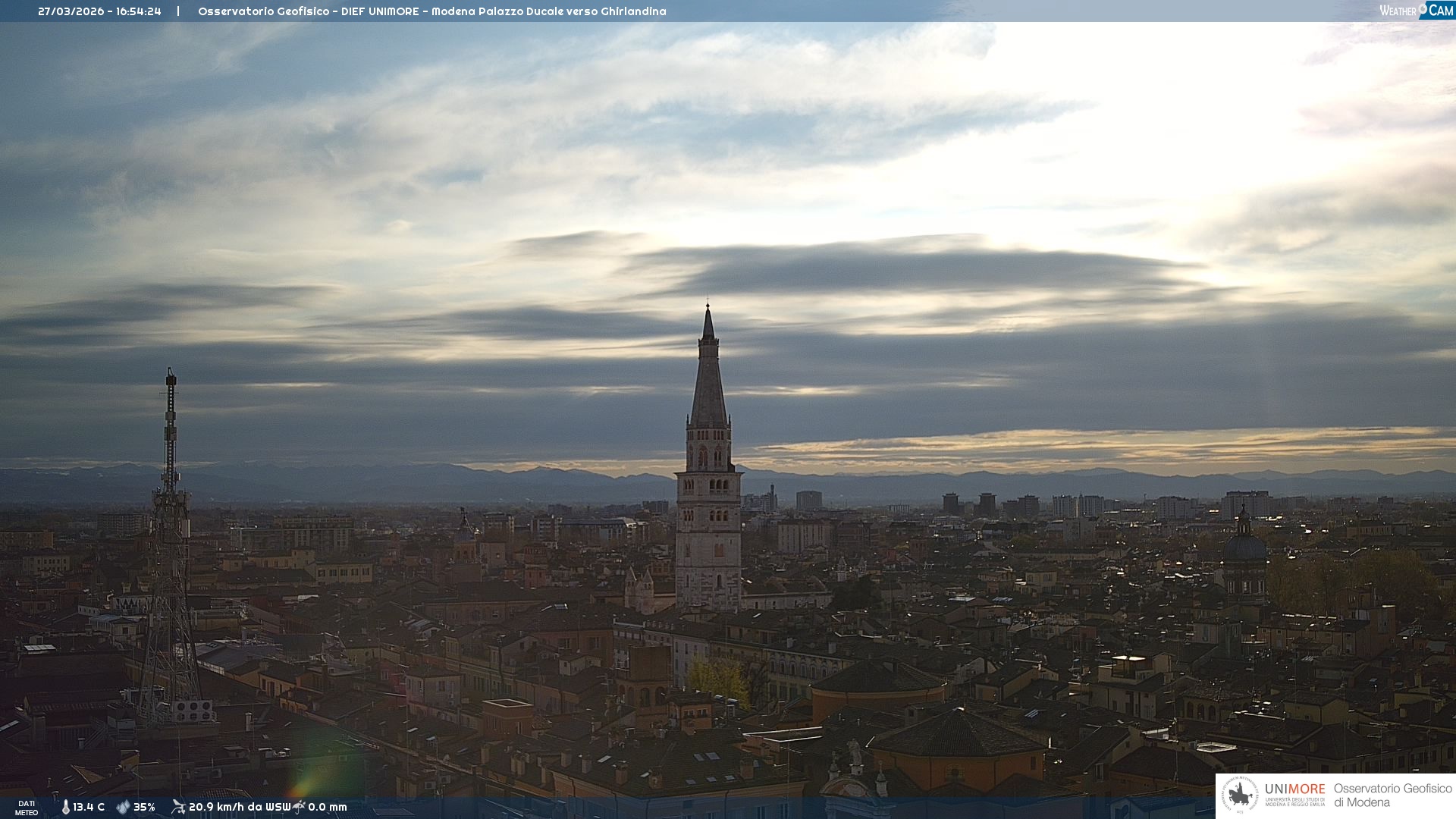The height and width of the screenshot is (819, 1456).
Task: Click the Ghirlandina tower spire
Action: 708,379
